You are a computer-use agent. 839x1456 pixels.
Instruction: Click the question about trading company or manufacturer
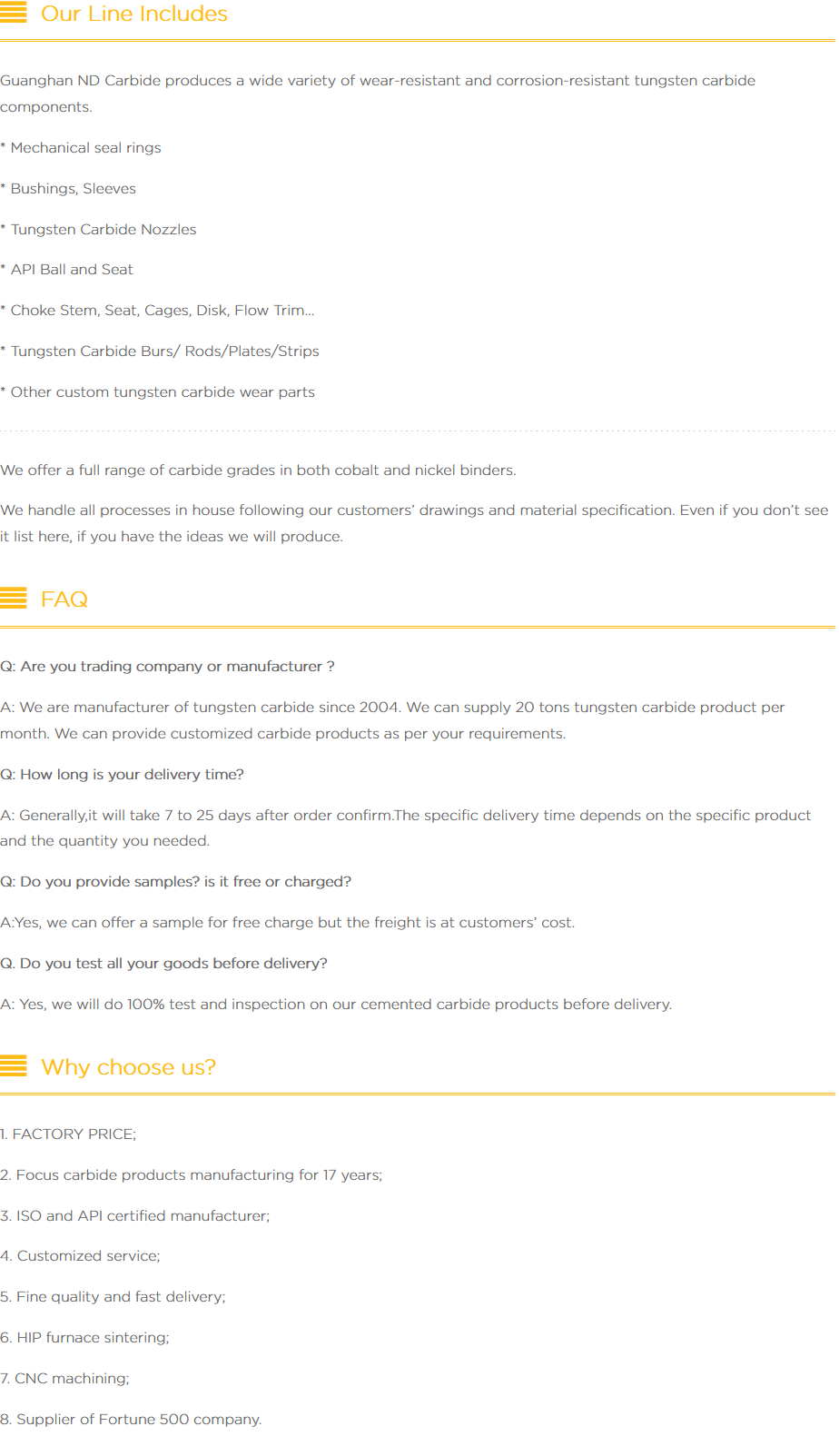(x=167, y=667)
